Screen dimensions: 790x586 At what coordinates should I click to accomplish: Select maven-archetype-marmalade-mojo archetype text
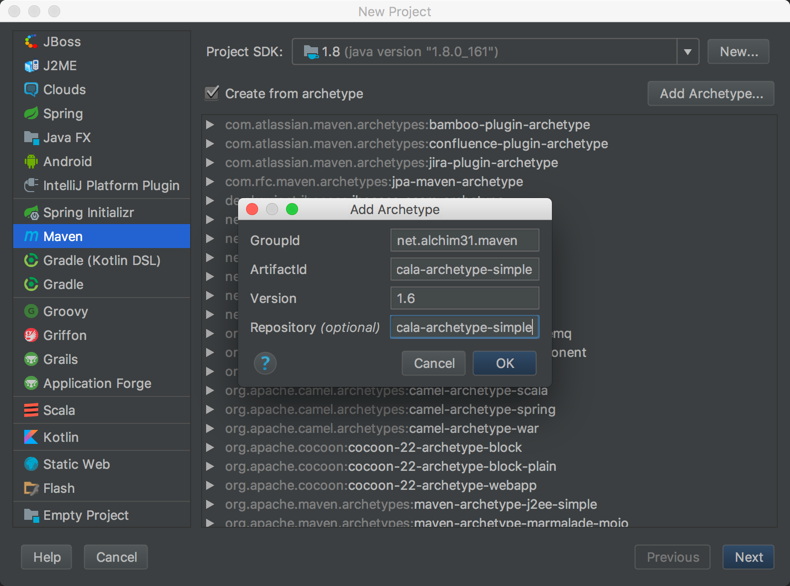tap(521, 523)
